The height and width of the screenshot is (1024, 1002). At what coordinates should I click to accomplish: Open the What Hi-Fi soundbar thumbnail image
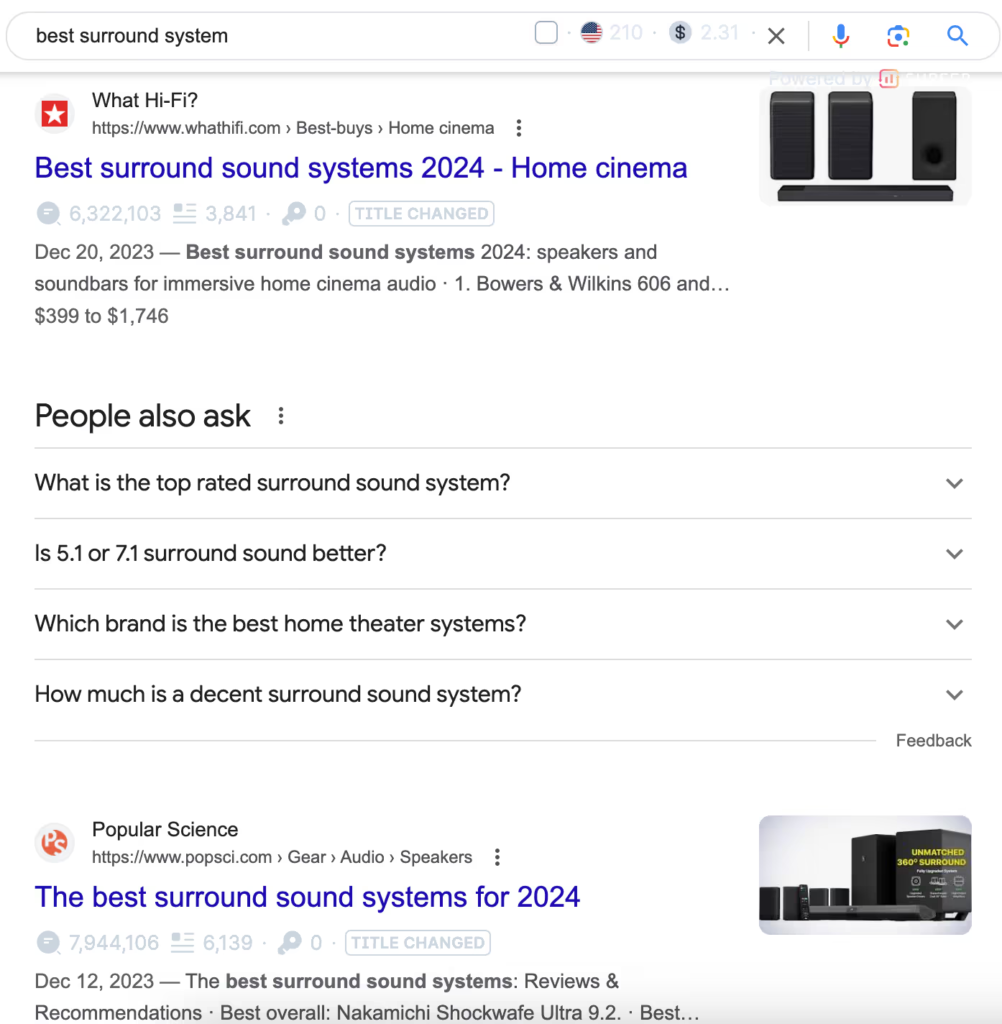click(x=865, y=146)
